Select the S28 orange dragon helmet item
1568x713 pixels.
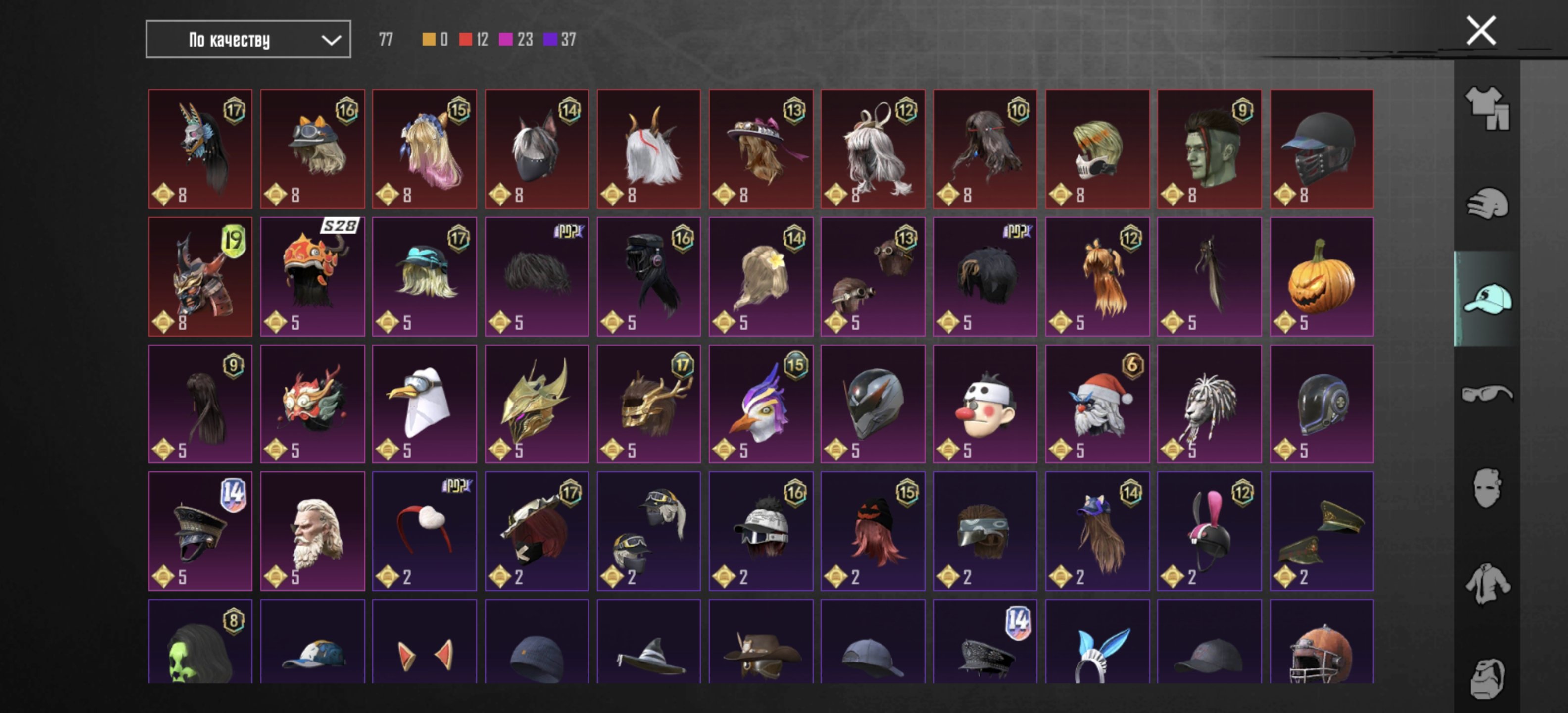pyautogui.click(x=312, y=277)
